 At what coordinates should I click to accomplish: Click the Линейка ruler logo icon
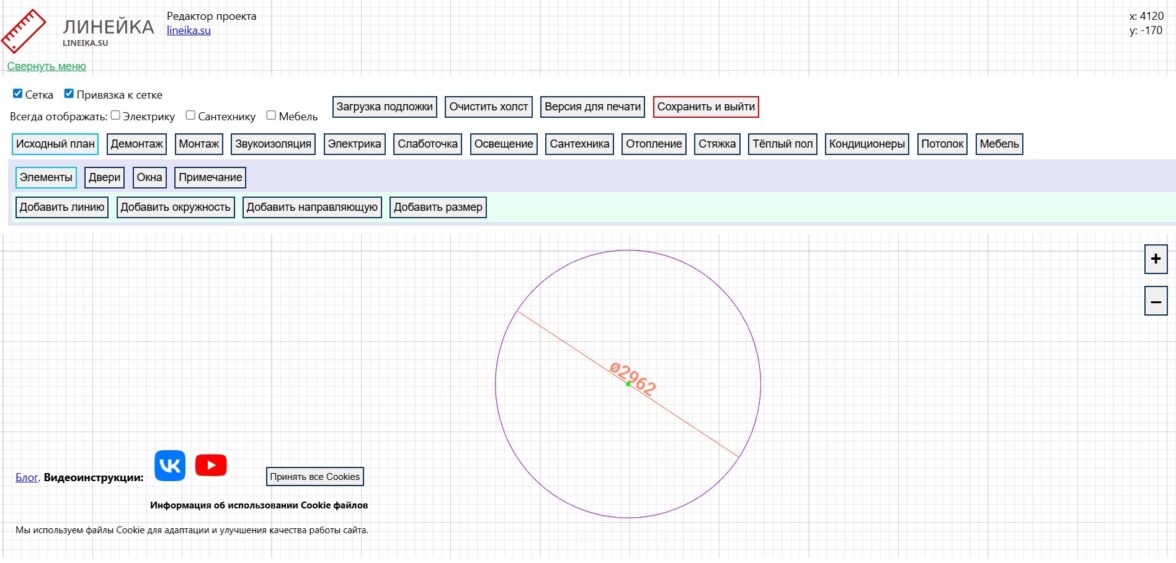coord(23,31)
